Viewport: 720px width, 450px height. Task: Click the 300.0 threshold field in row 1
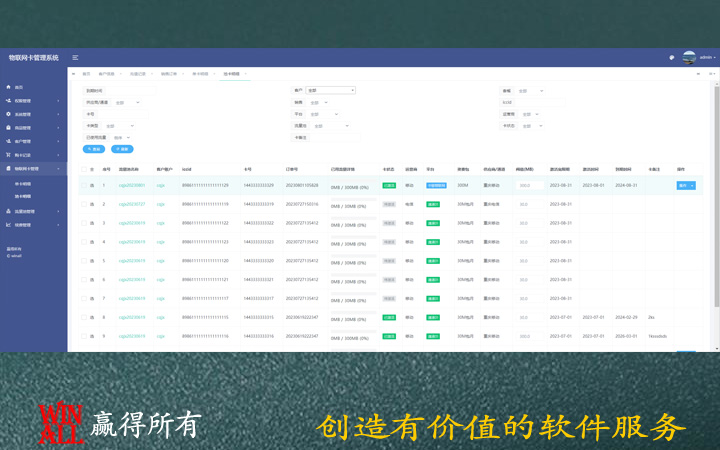[x=530, y=186]
